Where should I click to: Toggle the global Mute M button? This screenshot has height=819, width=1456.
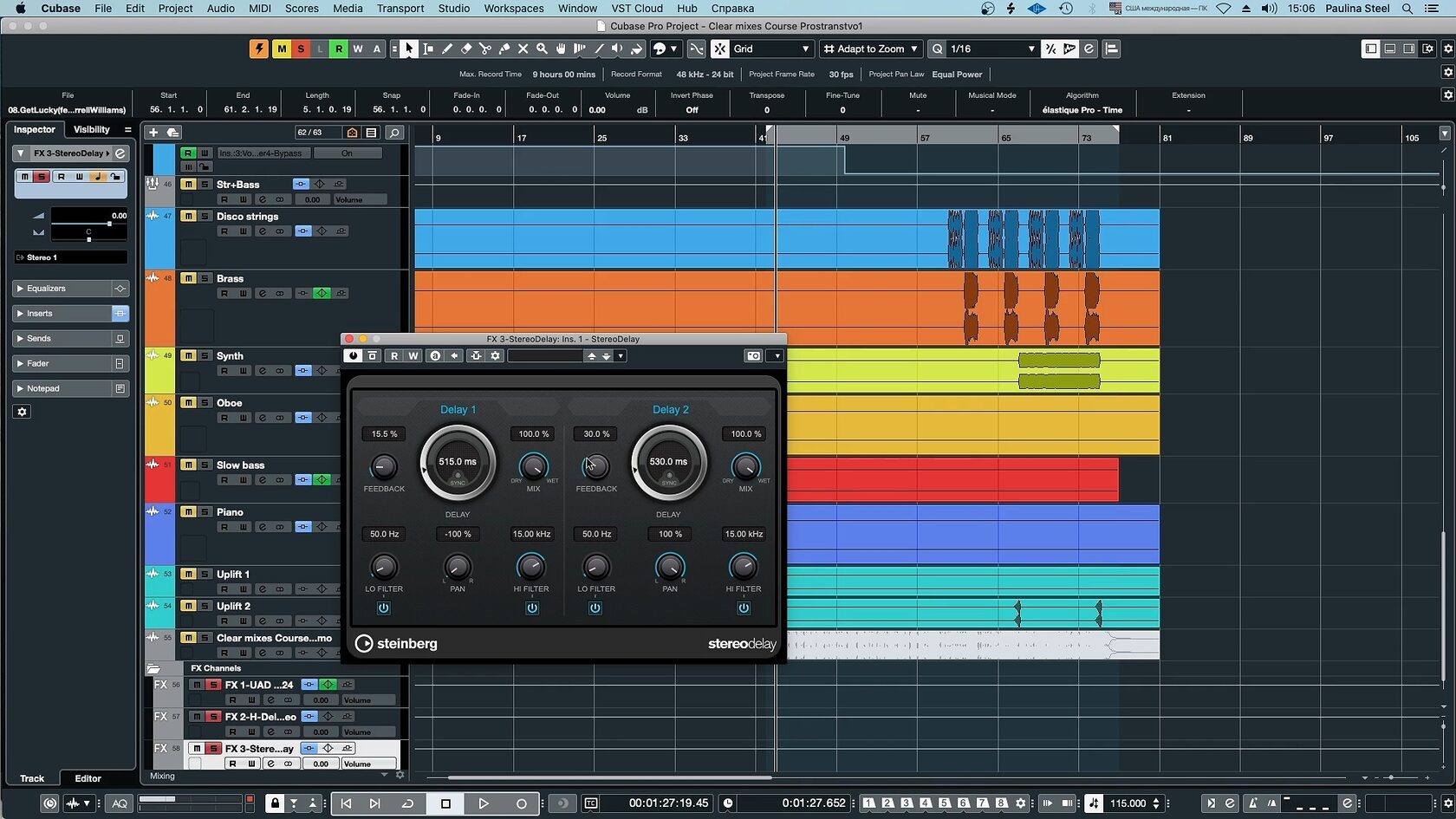tap(282, 49)
